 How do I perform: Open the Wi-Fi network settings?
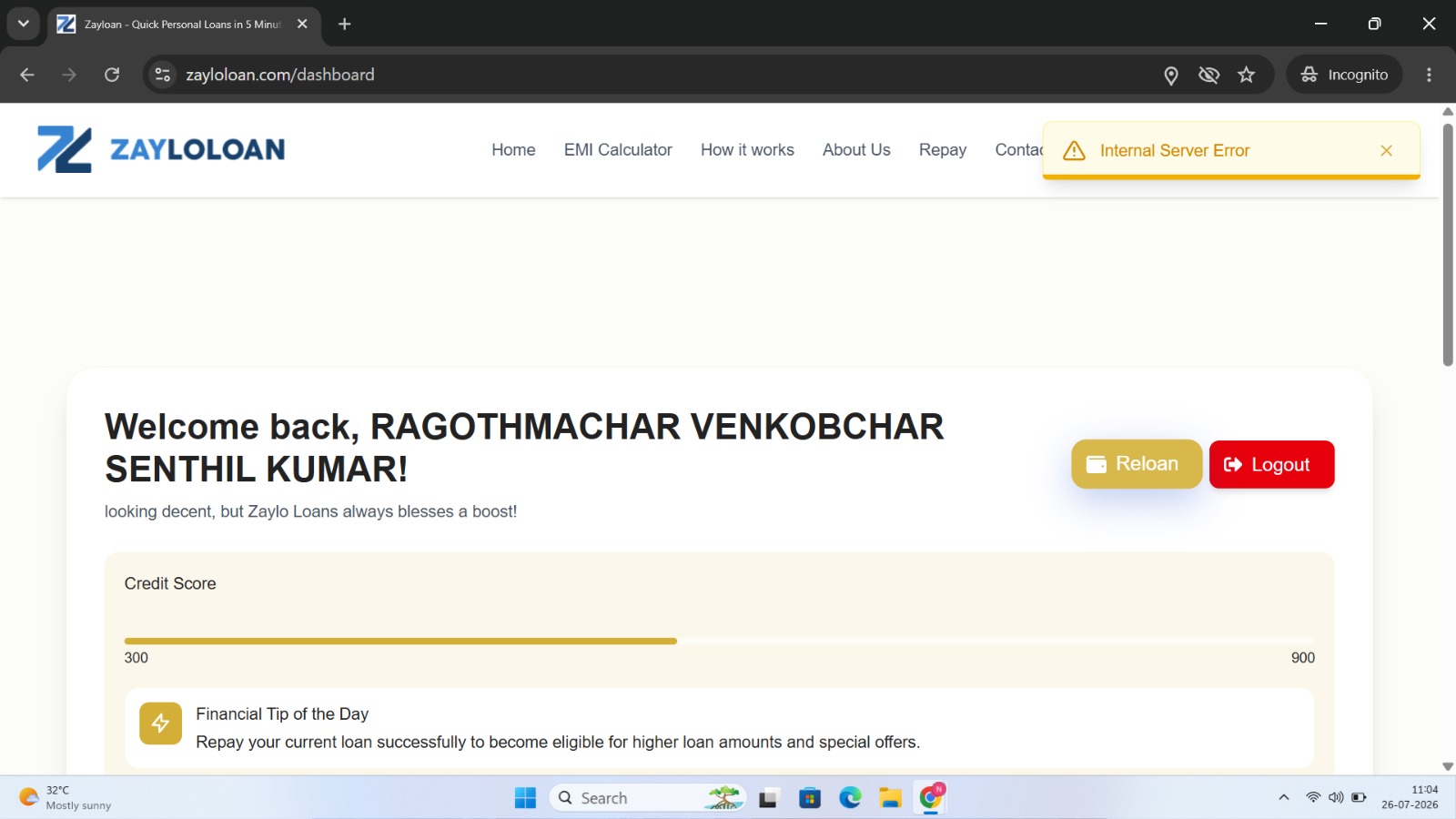click(x=1313, y=798)
